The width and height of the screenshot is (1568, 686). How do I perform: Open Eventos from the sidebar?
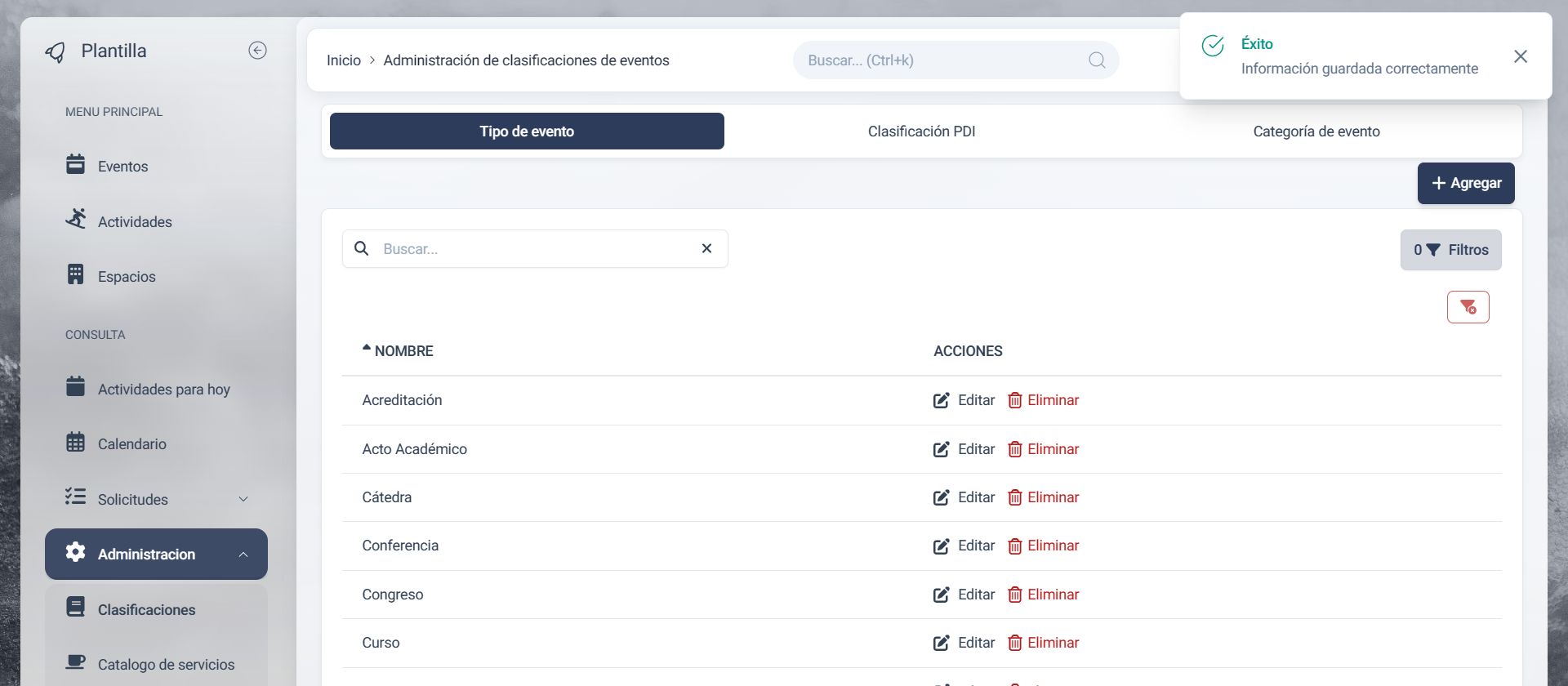(x=122, y=167)
